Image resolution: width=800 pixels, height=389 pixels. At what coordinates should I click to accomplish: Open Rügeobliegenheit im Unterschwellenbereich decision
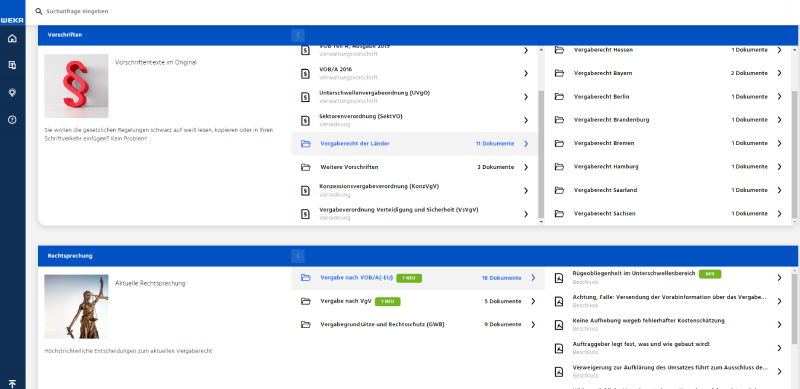(x=669, y=278)
